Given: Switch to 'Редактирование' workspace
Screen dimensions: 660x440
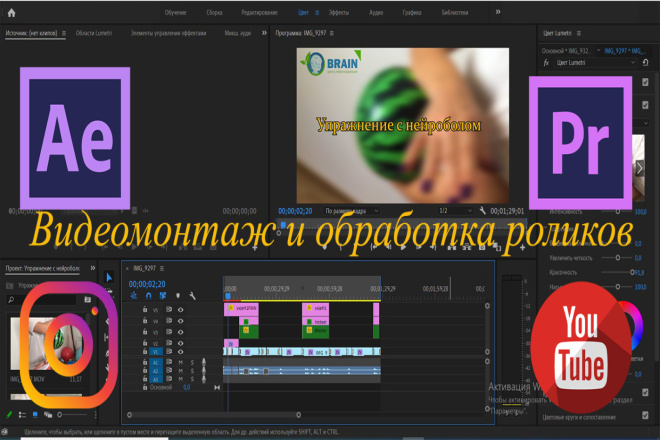Looking at the screenshot, I should 259,13.
